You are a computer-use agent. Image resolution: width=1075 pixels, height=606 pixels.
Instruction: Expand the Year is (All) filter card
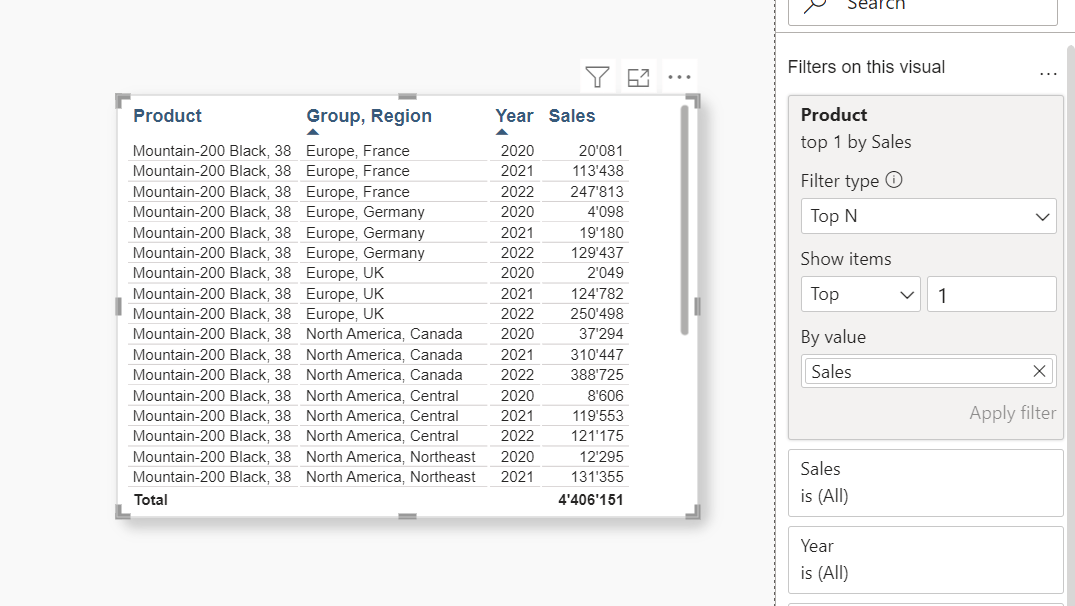point(925,560)
